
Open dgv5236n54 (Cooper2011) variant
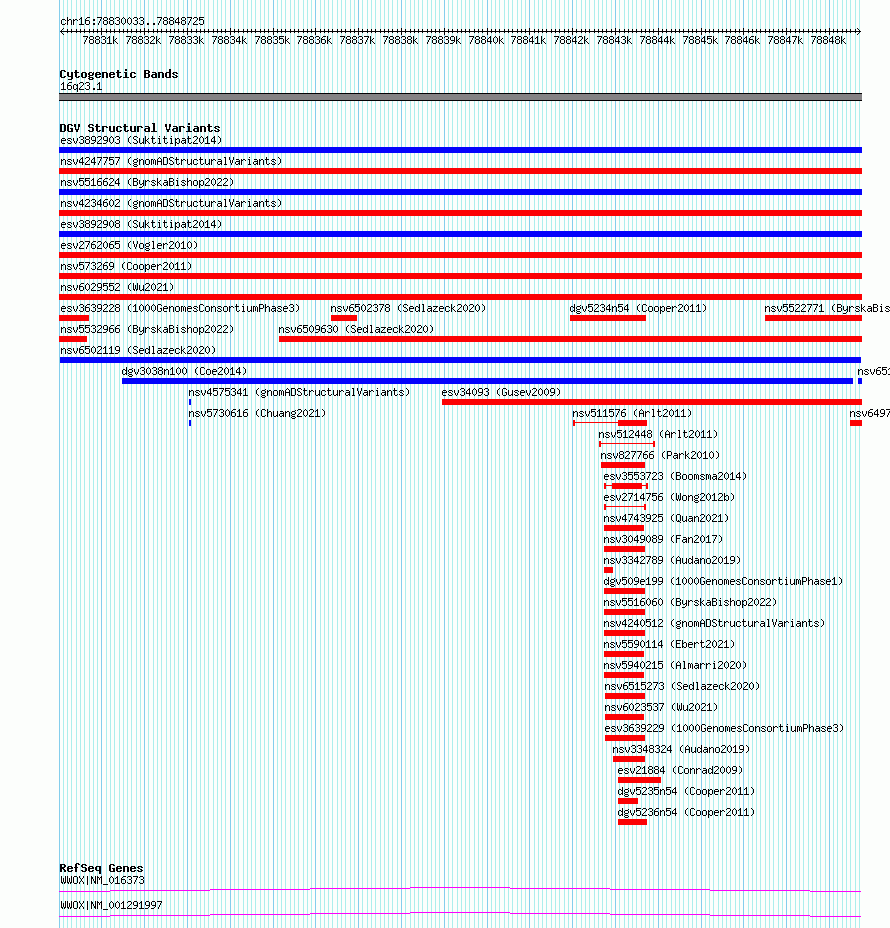coord(686,813)
